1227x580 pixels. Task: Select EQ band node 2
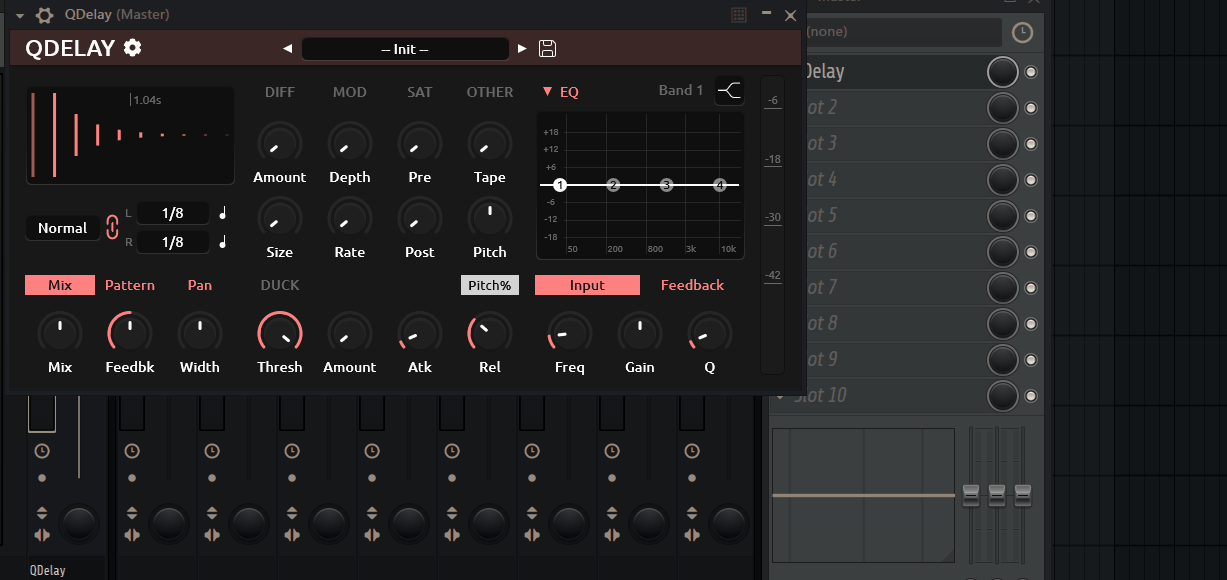click(613, 185)
